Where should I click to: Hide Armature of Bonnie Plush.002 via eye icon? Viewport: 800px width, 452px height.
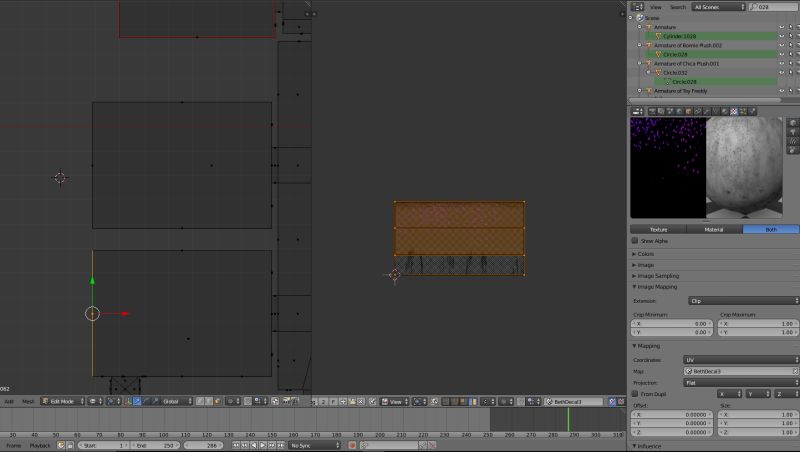click(x=782, y=45)
